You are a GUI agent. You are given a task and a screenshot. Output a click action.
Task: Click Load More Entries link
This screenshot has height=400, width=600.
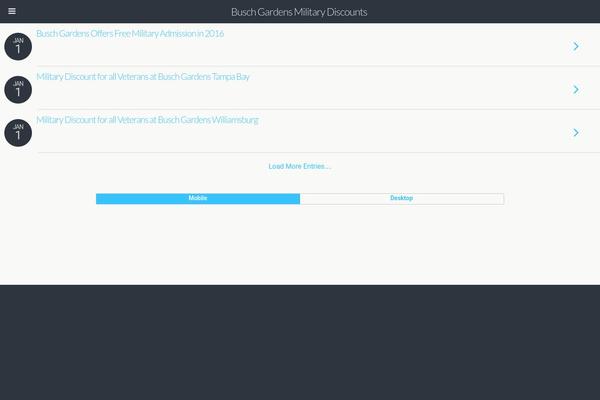click(x=300, y=166)
